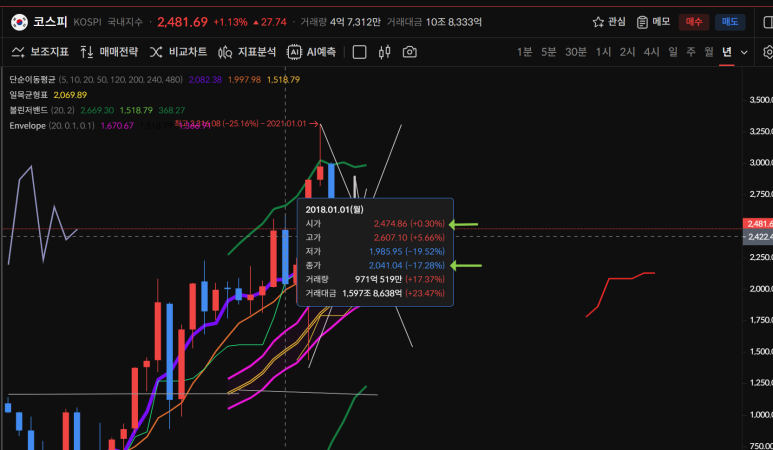Click the magenta 1,670.67 Envelope value
Screen dimensions: 773x450
pos(117,126)
